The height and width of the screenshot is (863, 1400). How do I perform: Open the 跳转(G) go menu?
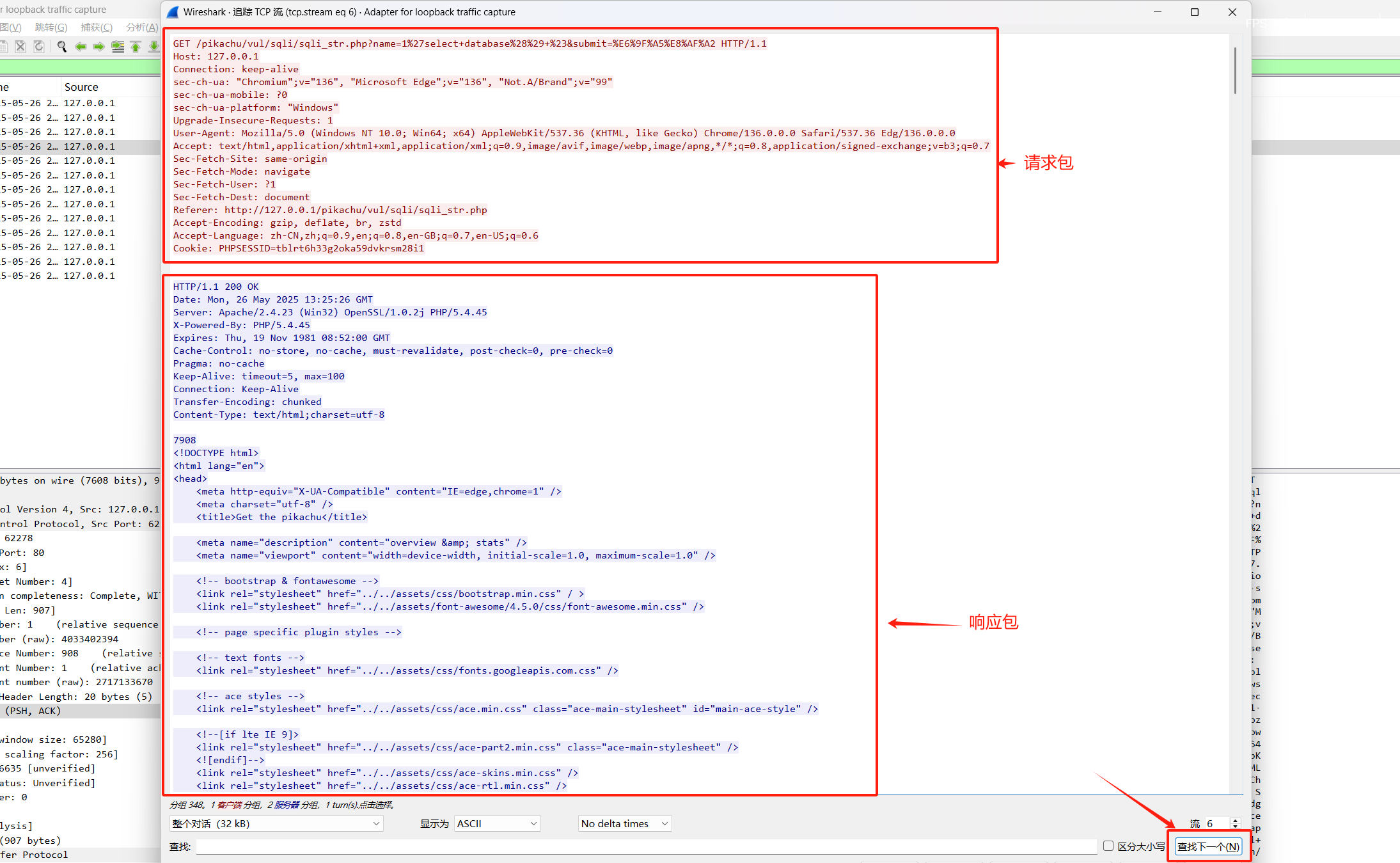(51, 27)
